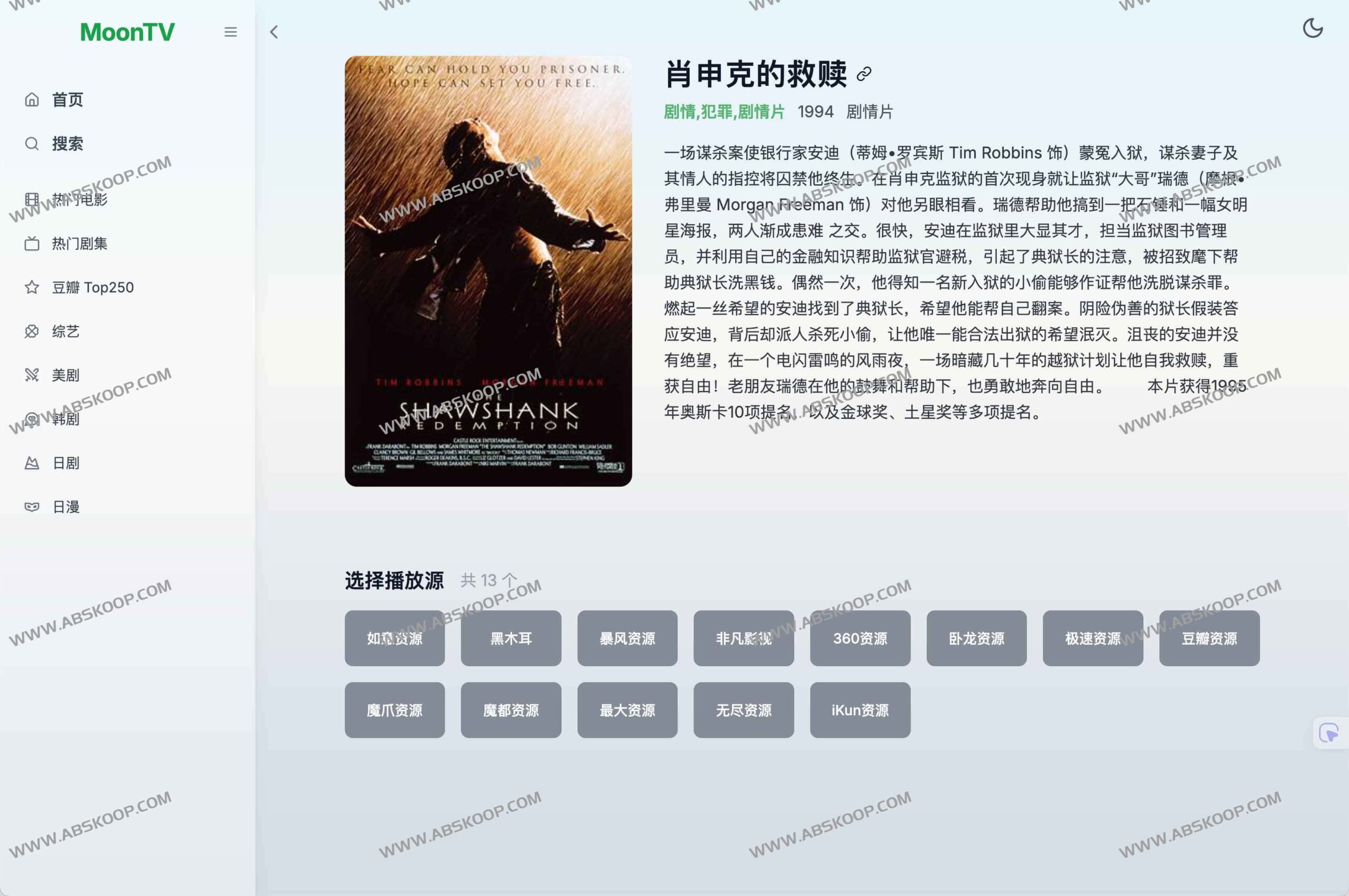Click the film icon beside 热门电影
Viewport: 1349px width, 896px height.
pyautogui.click(x=32, y=200)
